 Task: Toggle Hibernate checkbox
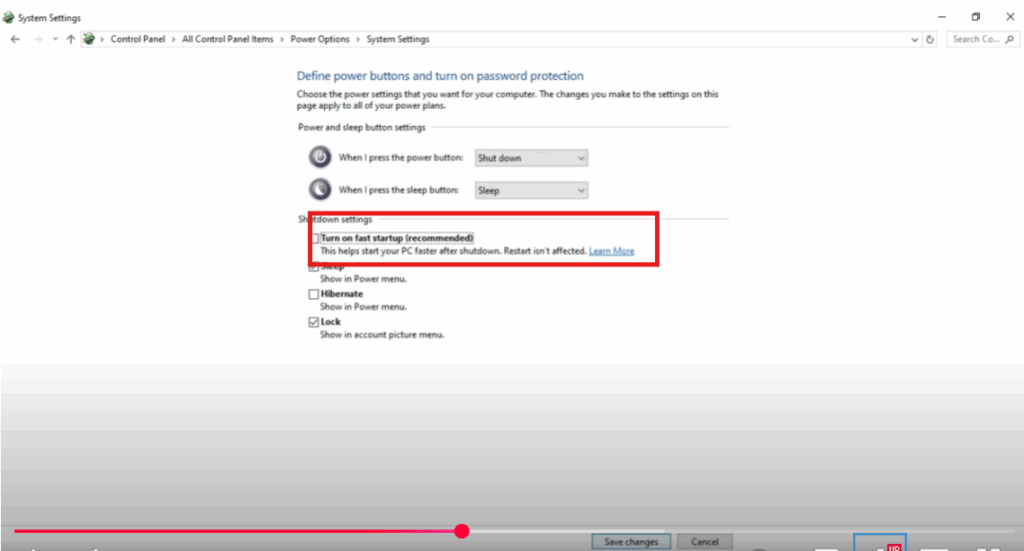313,294
